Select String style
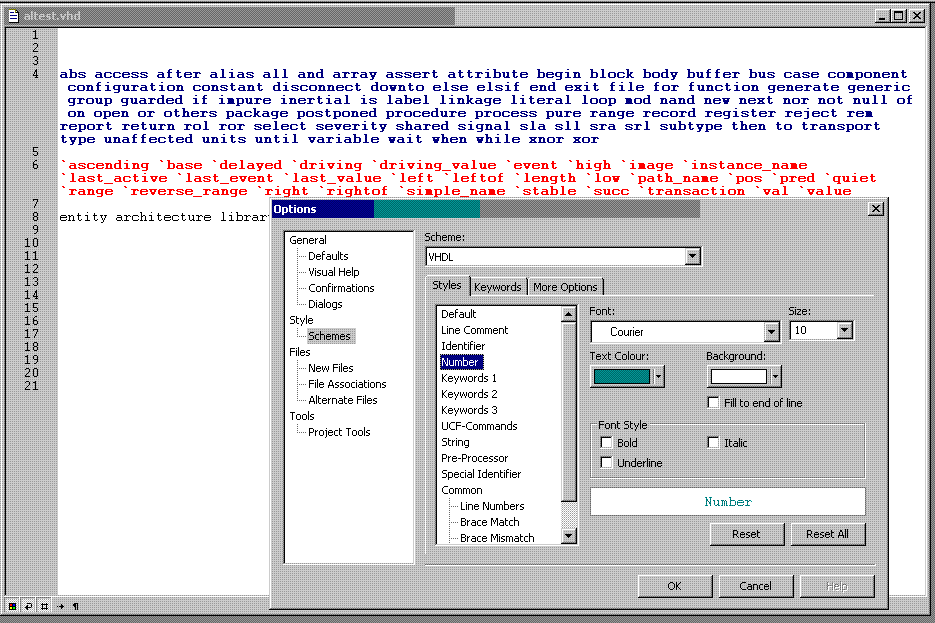The width and height of the screenshot is (935, 623). click(x=455, y=442)
